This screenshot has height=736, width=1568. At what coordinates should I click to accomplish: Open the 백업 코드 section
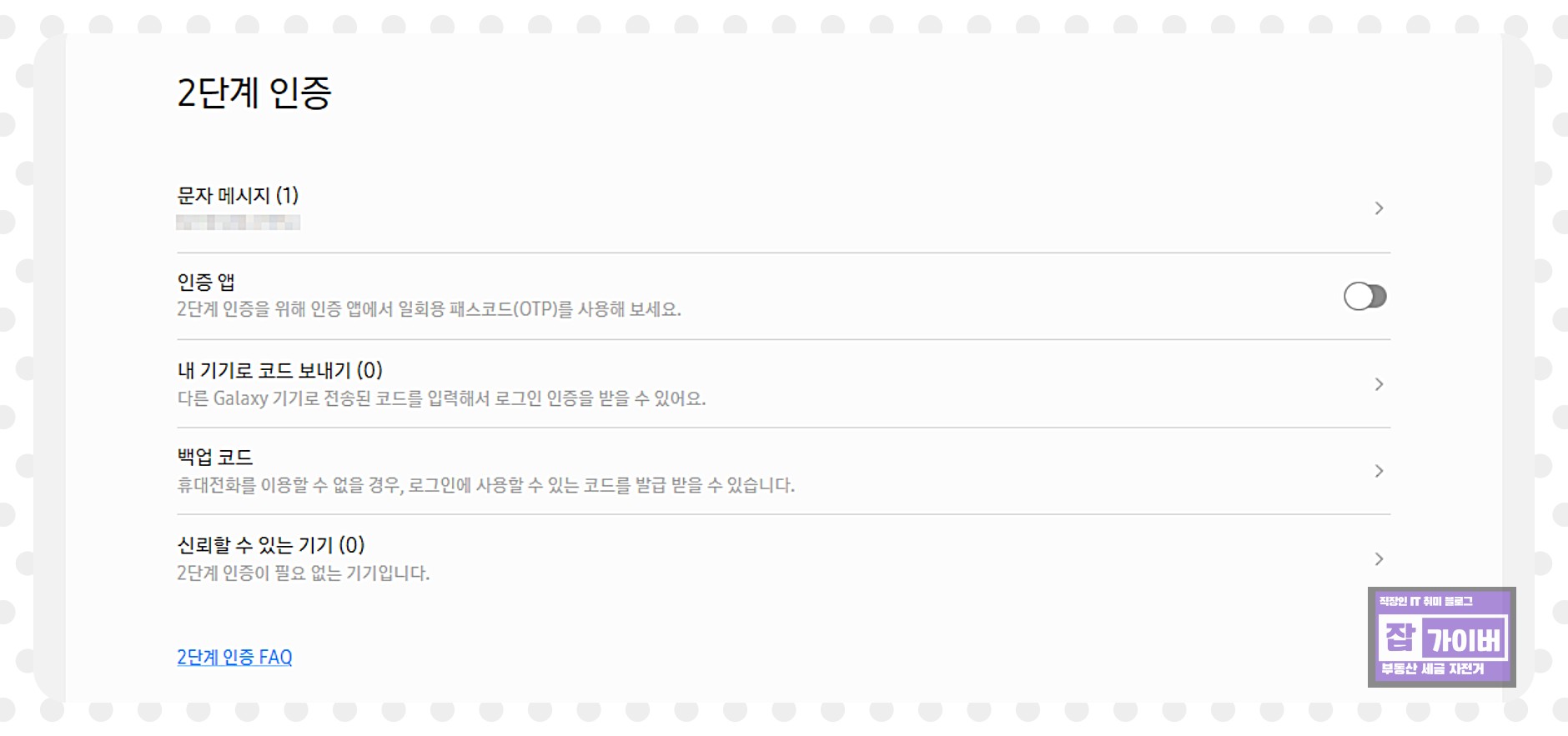(215, 456)
